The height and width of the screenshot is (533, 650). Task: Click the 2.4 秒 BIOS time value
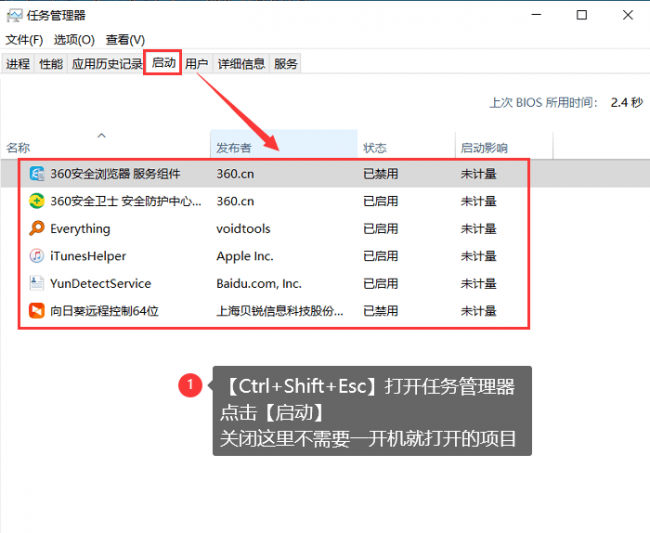pyautogui.click(x=627, y=102)
